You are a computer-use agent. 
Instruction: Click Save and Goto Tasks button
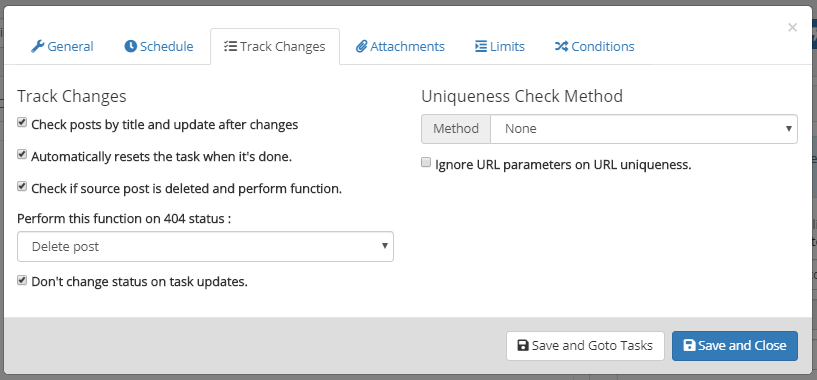coord(585,346)
